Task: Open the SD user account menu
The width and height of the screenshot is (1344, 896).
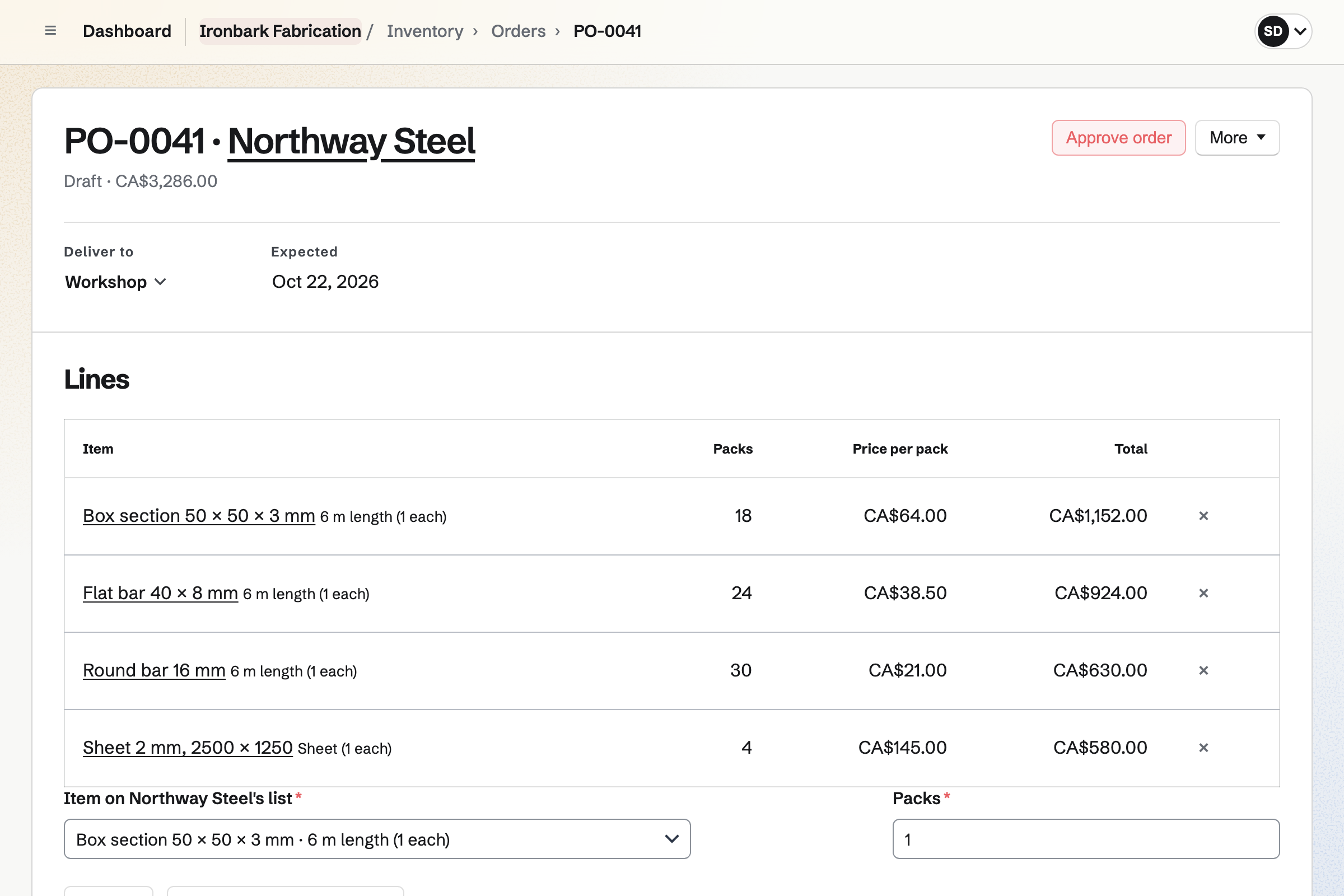Action: 1283,31
